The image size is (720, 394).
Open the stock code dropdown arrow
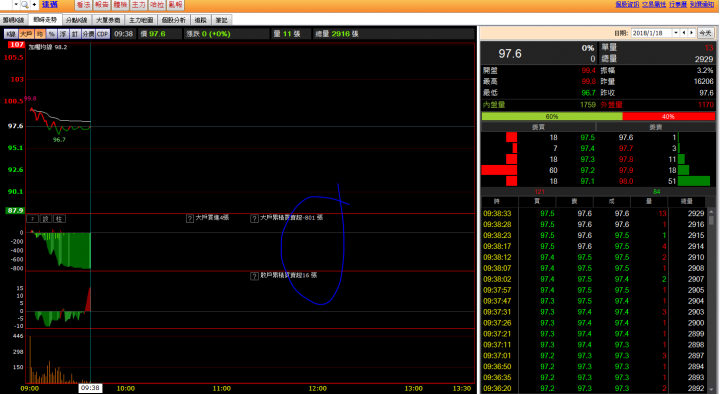[16, 5]
